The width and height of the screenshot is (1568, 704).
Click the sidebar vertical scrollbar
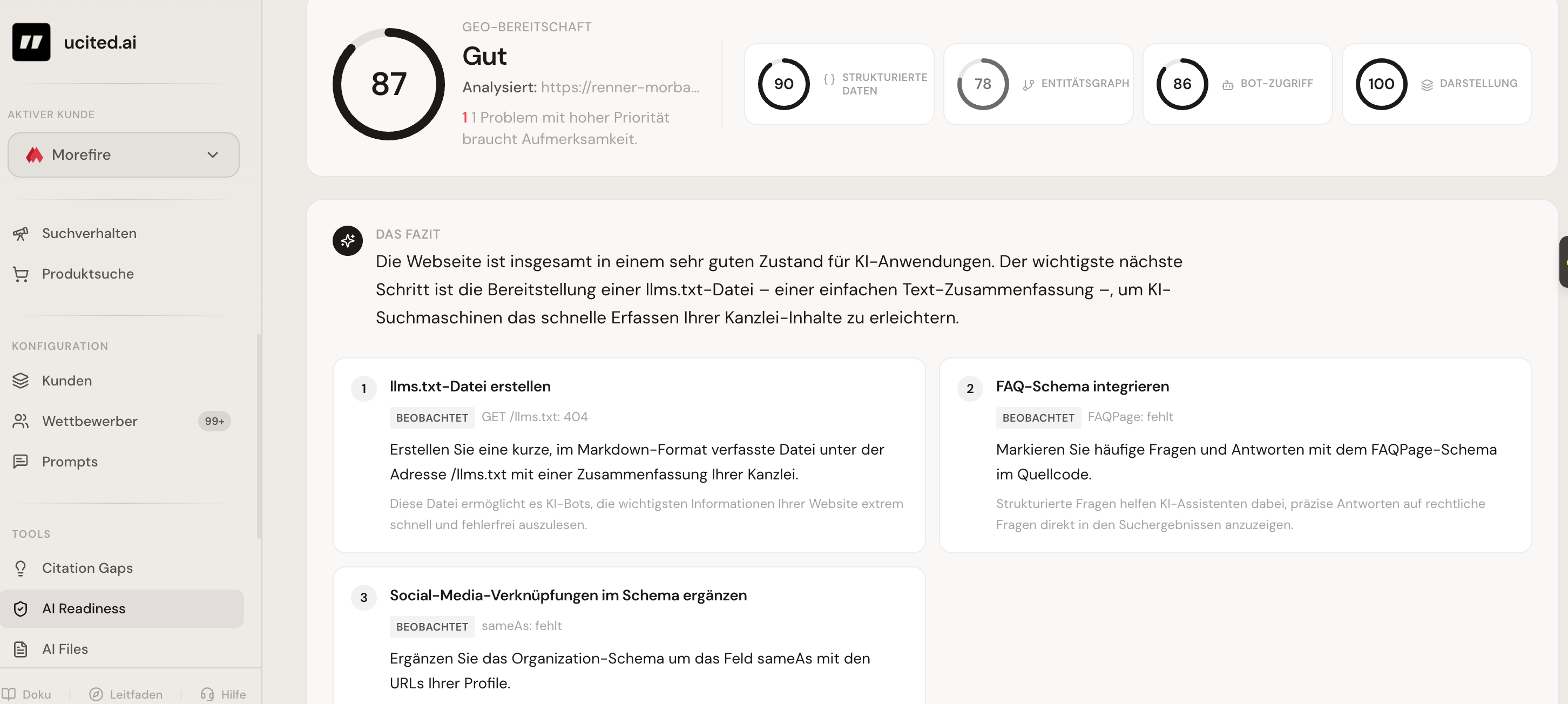(259, 436)
